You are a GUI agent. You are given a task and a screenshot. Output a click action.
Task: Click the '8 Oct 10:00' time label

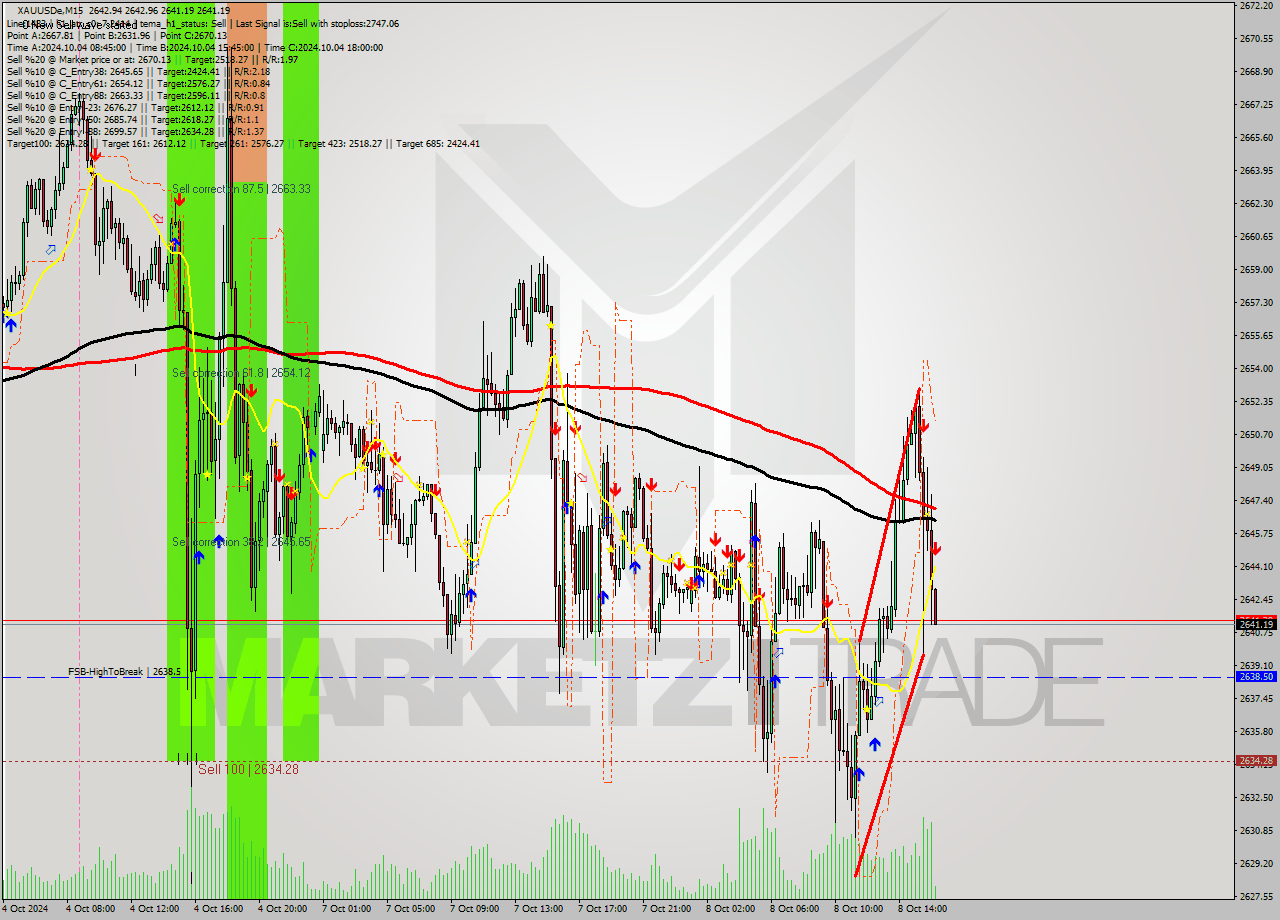pyautogui.click(x=859, y=909)
